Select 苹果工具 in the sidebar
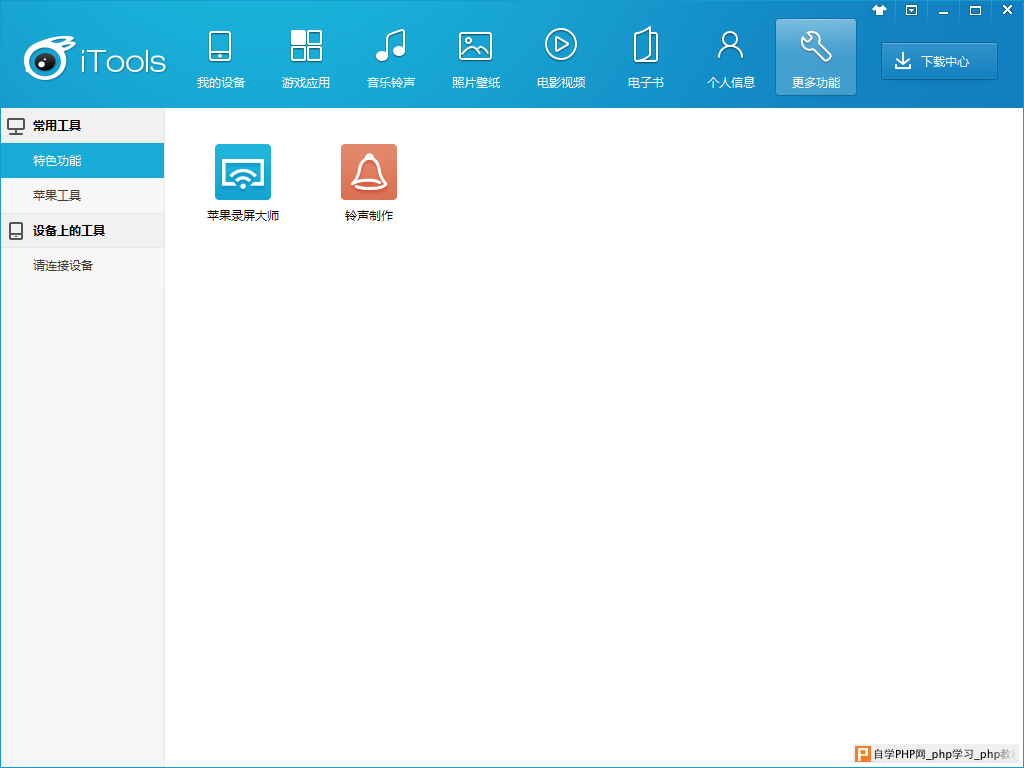Image resolution: width=1024 pixels, height=768 pixels. coord(82,195)
